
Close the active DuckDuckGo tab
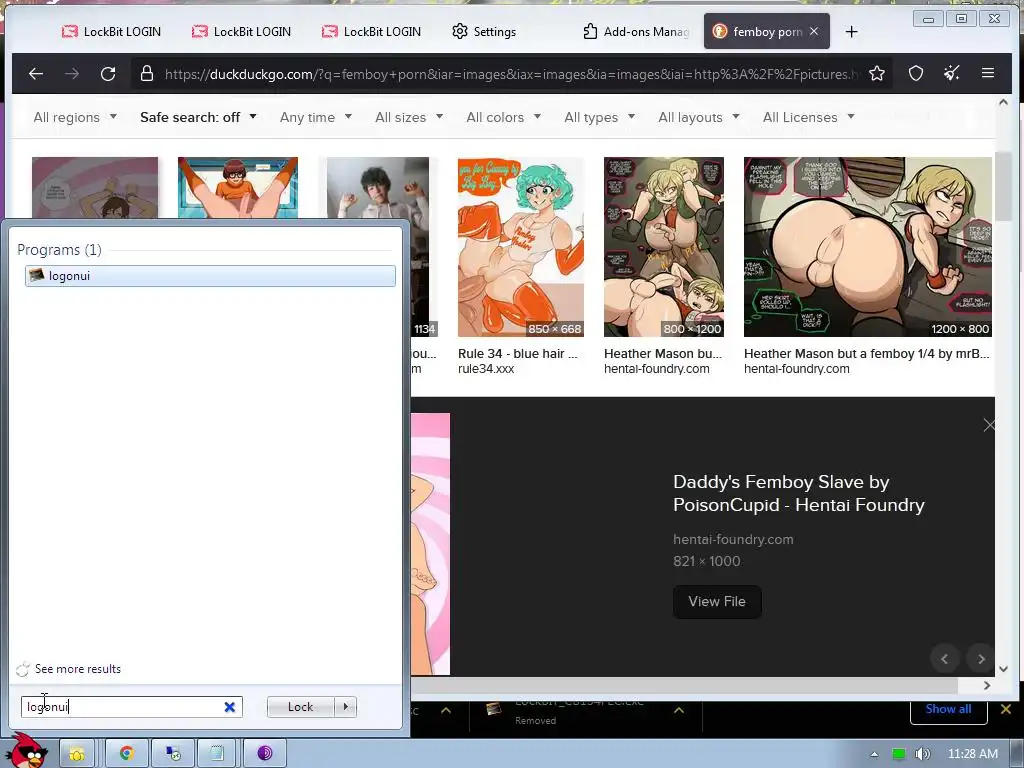pyautogui.click(x=814, y=31)
